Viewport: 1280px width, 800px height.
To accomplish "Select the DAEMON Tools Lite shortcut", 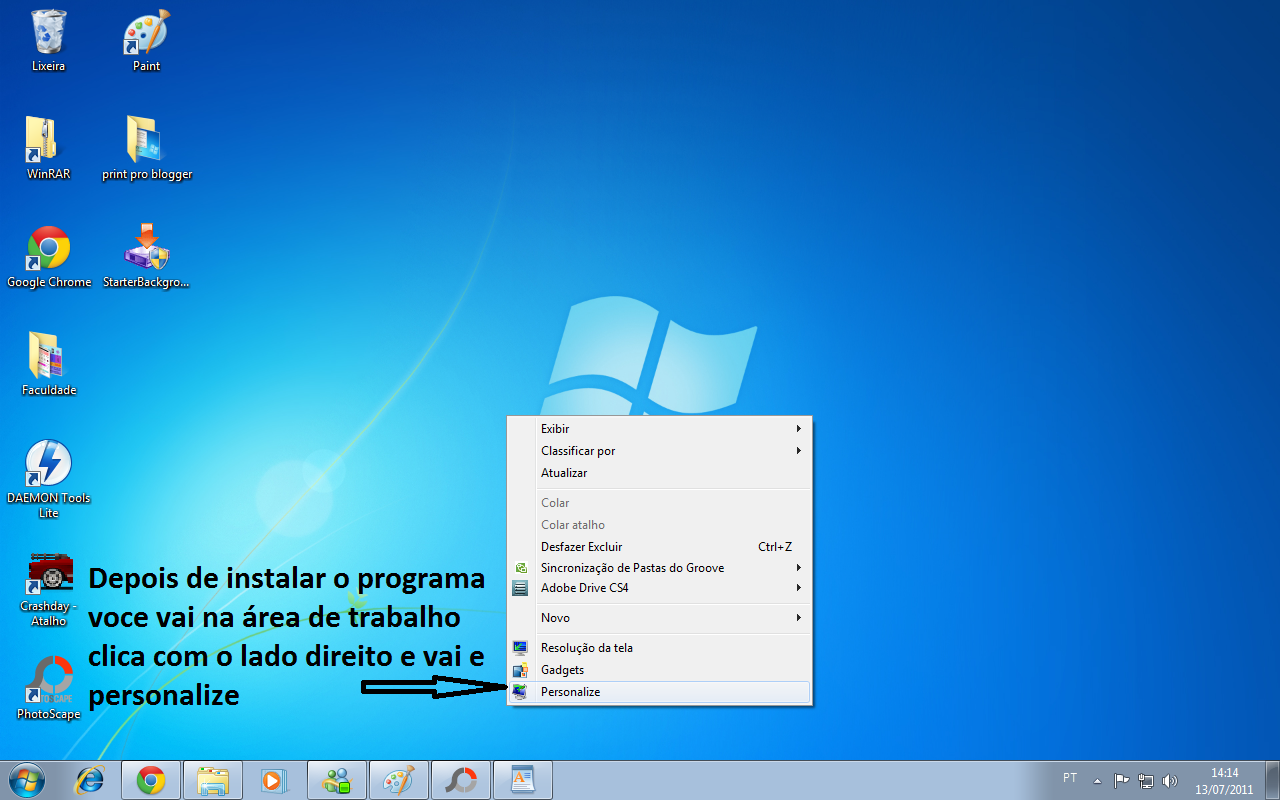I will point(48,479).
